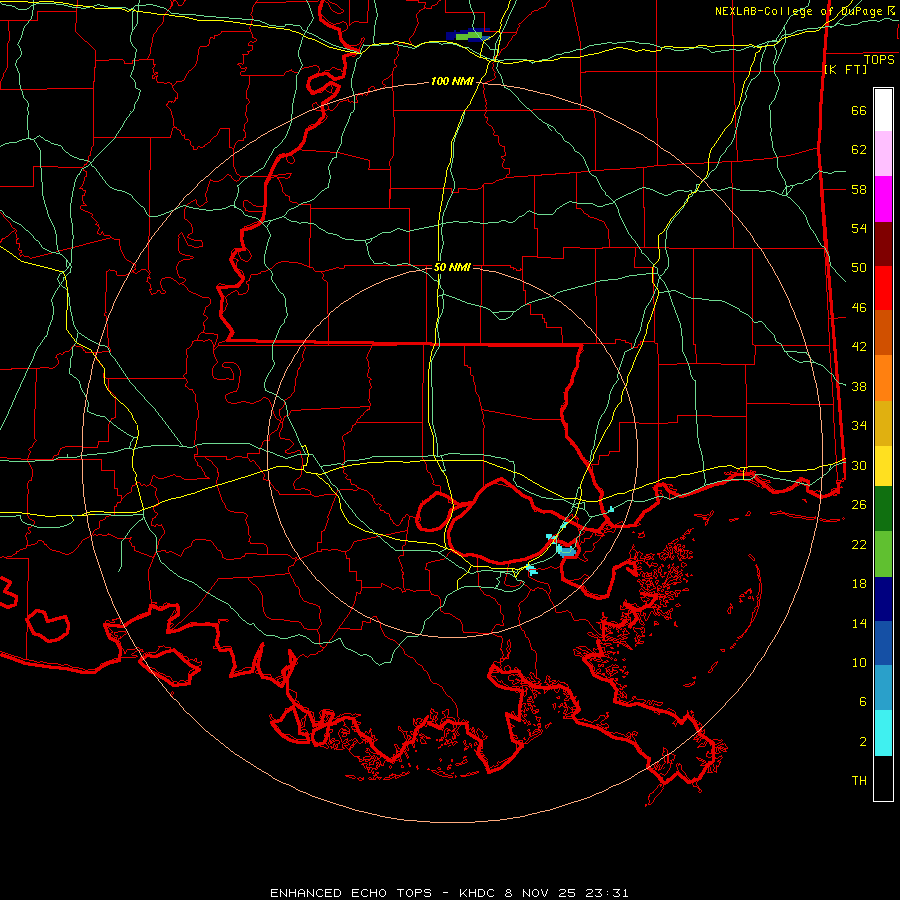Select the sky blue legend swatch
The image size is (900, 900).
point(883,688)
